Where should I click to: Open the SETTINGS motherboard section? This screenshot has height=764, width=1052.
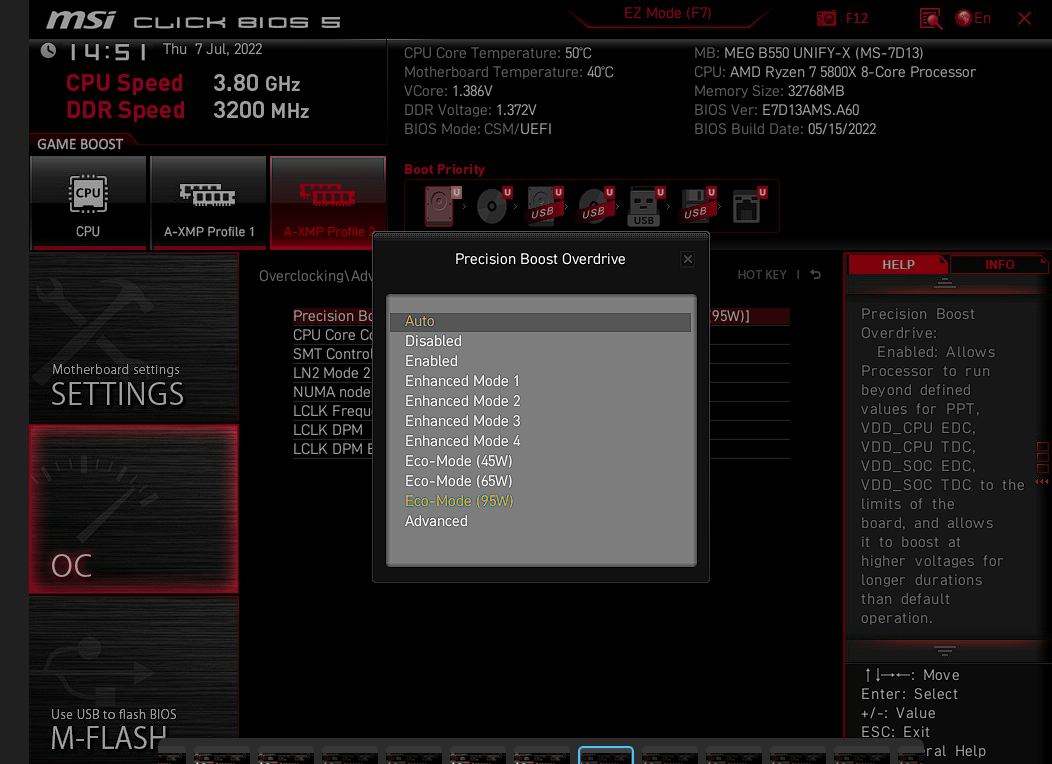coord(134,337)
